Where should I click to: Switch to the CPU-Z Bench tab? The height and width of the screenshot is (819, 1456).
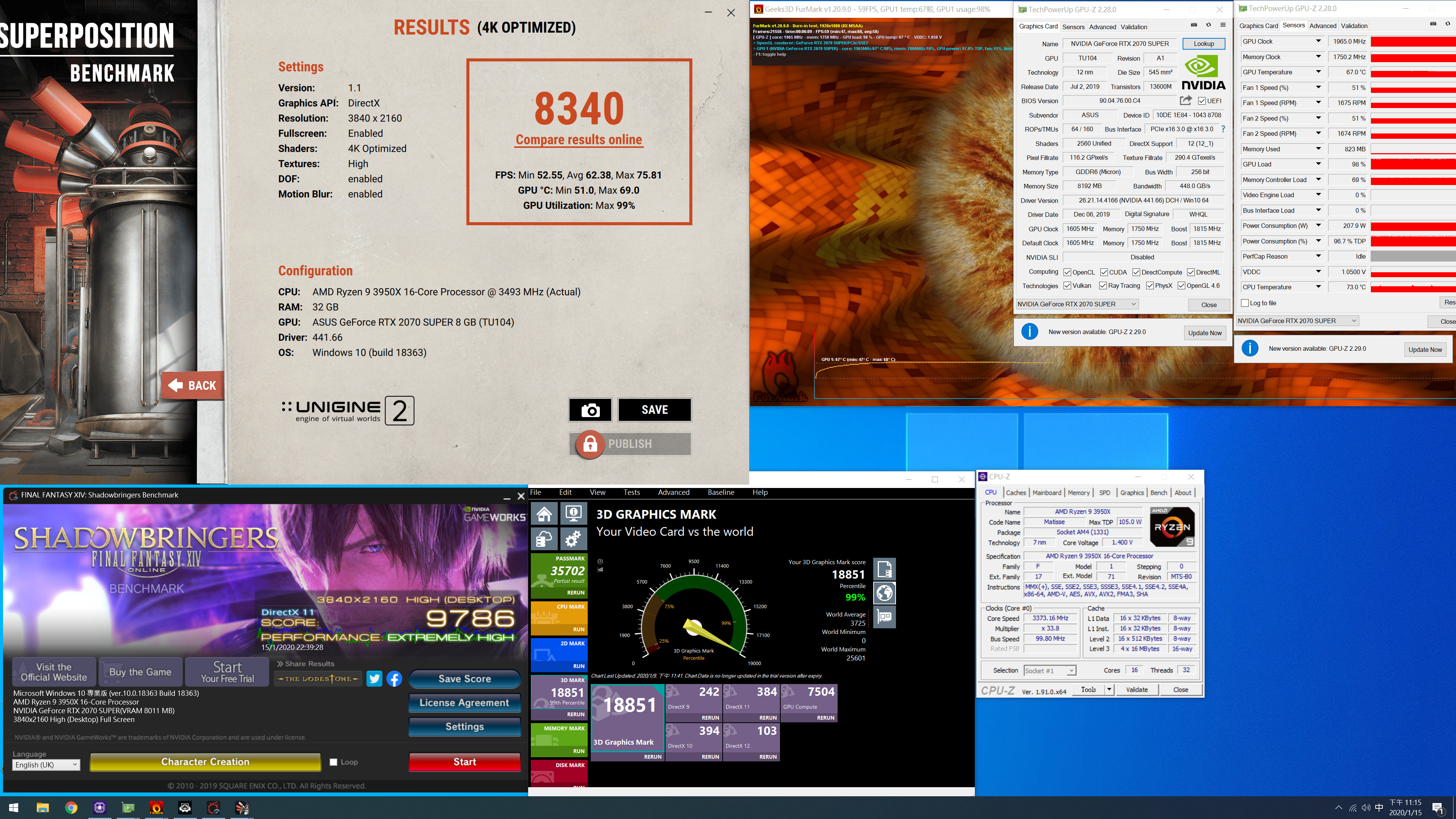(x=1158, y=492)
